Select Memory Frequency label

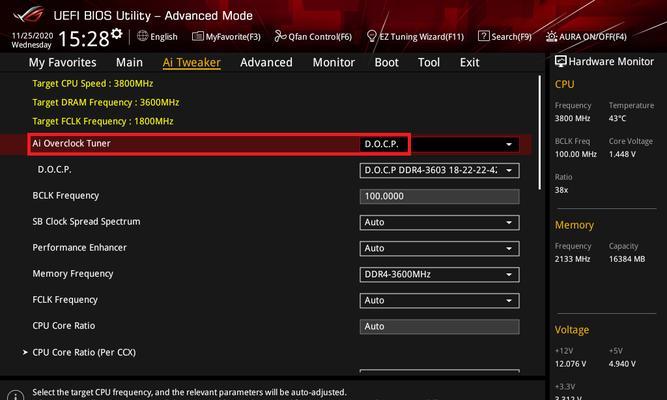click(x=73, y=274)
